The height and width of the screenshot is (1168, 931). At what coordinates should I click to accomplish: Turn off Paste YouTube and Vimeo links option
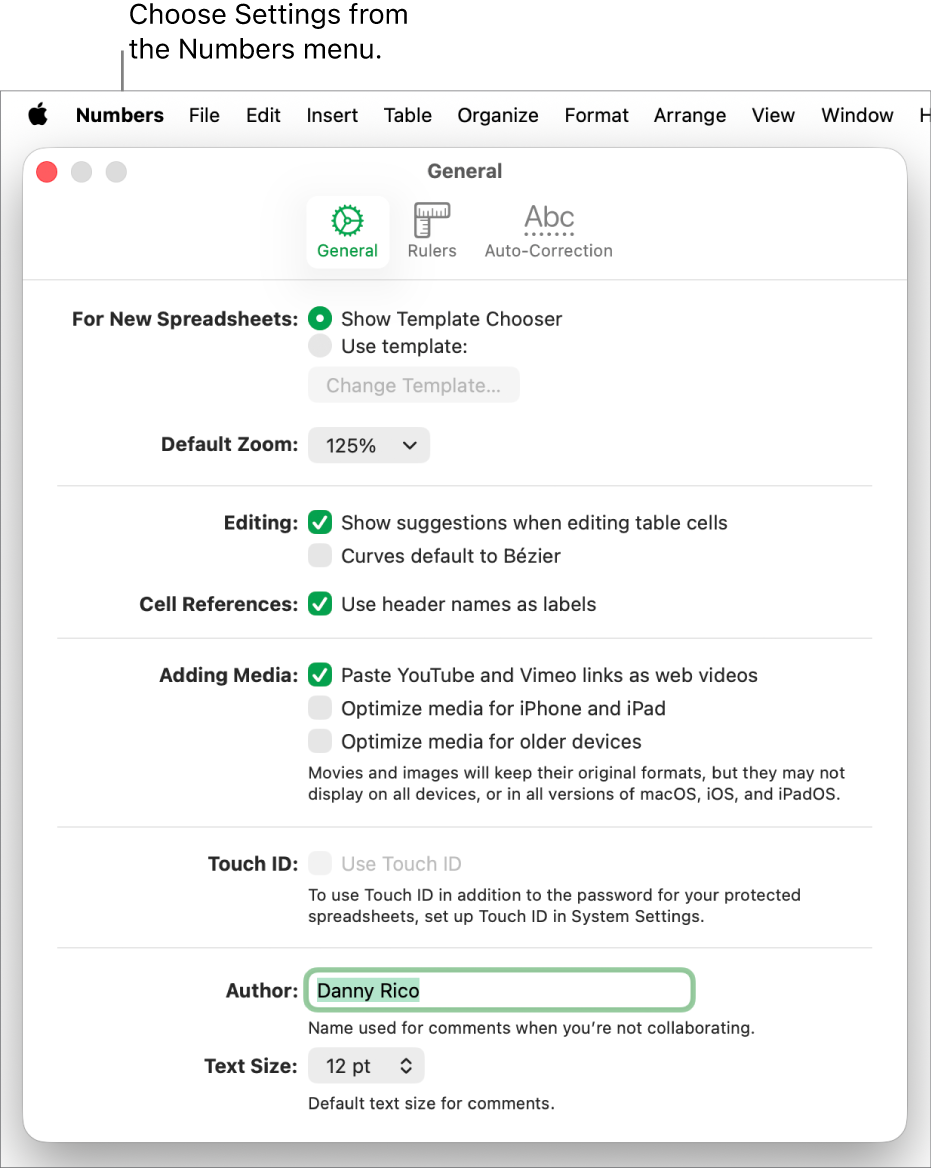pos(320,675)
